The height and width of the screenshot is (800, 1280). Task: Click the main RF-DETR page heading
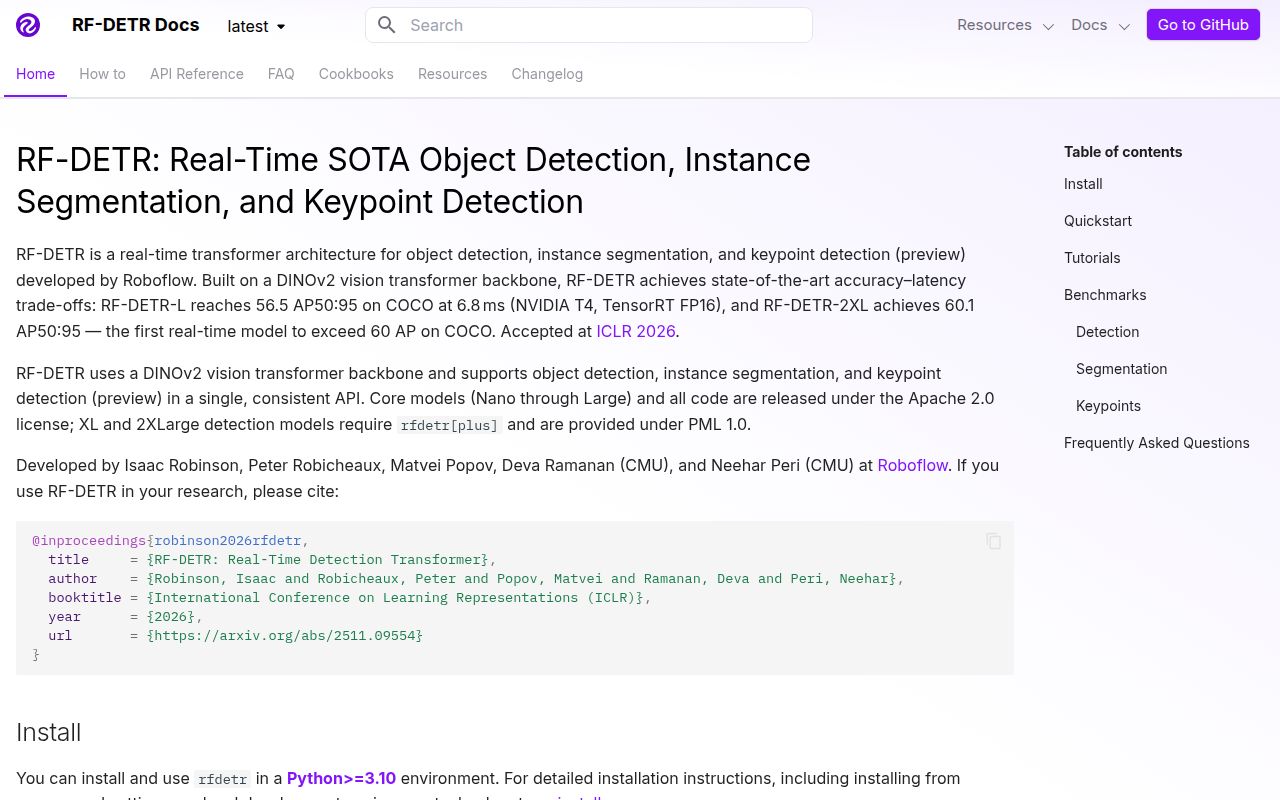pyautogui.click(x=413, y=180)
